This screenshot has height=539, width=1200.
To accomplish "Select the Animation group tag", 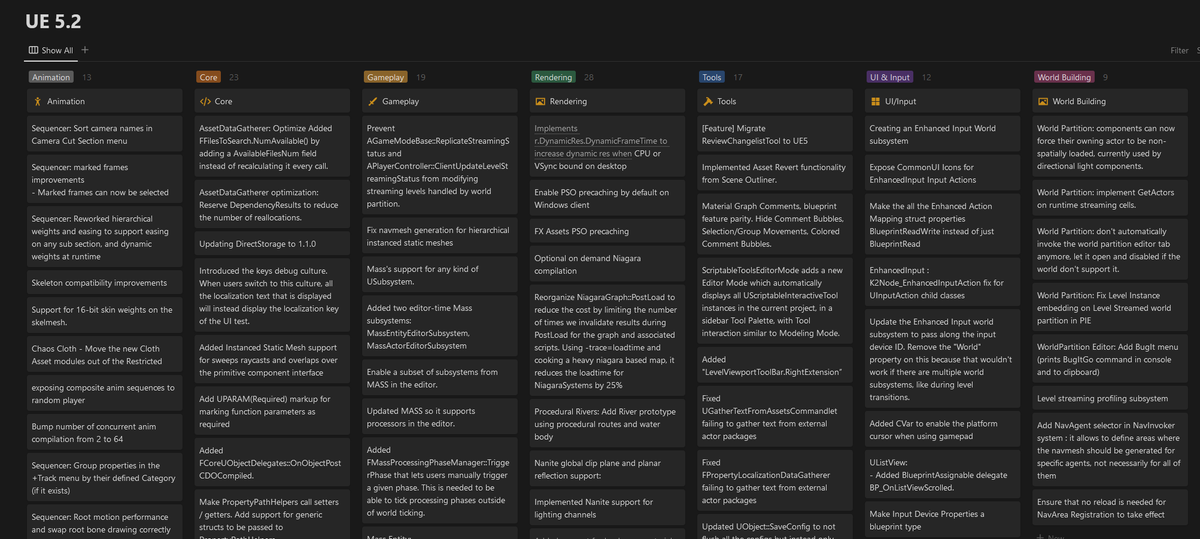I will (x=51, y=77).
